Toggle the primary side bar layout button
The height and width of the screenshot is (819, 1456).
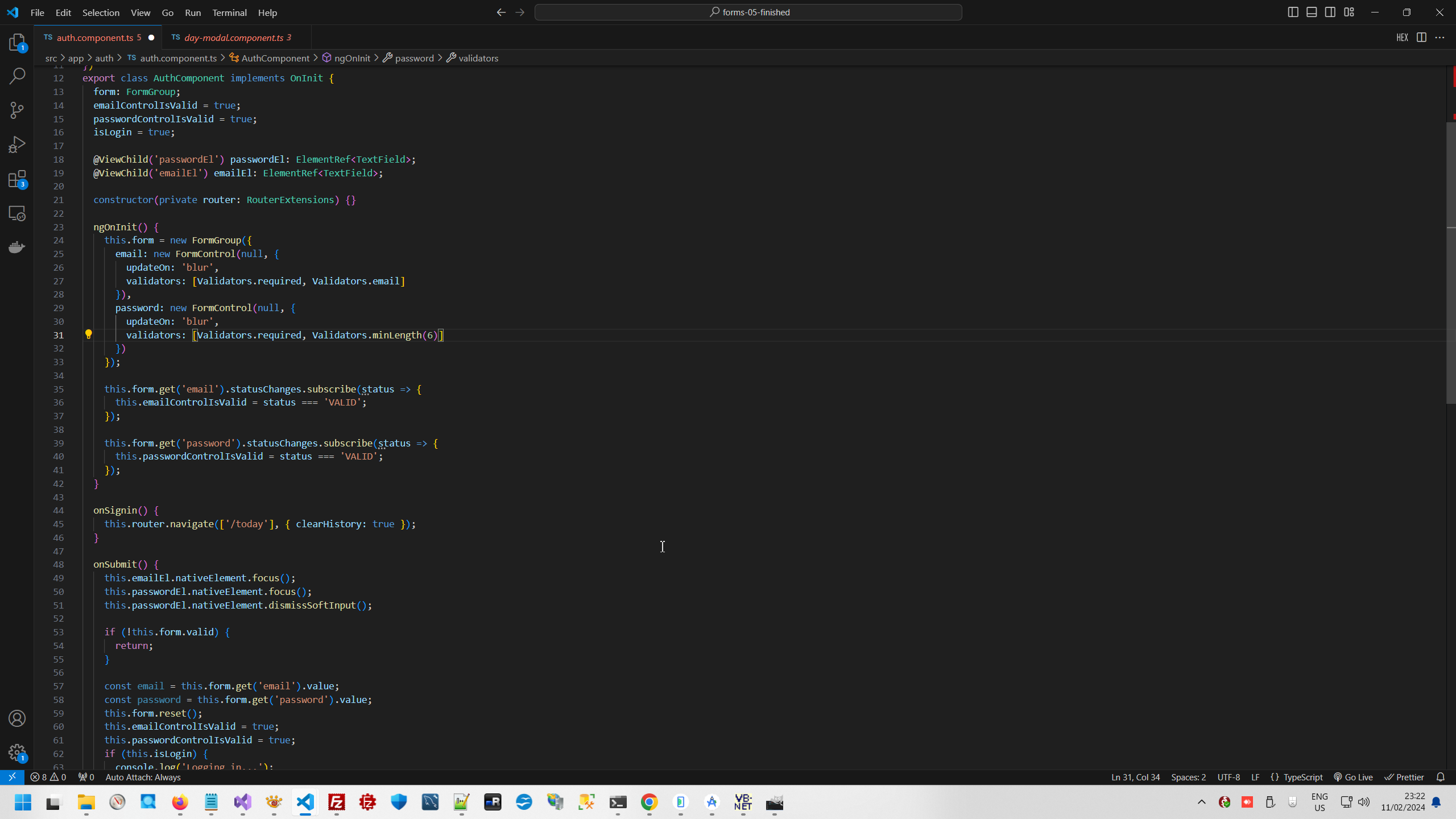coord(1293,12)
